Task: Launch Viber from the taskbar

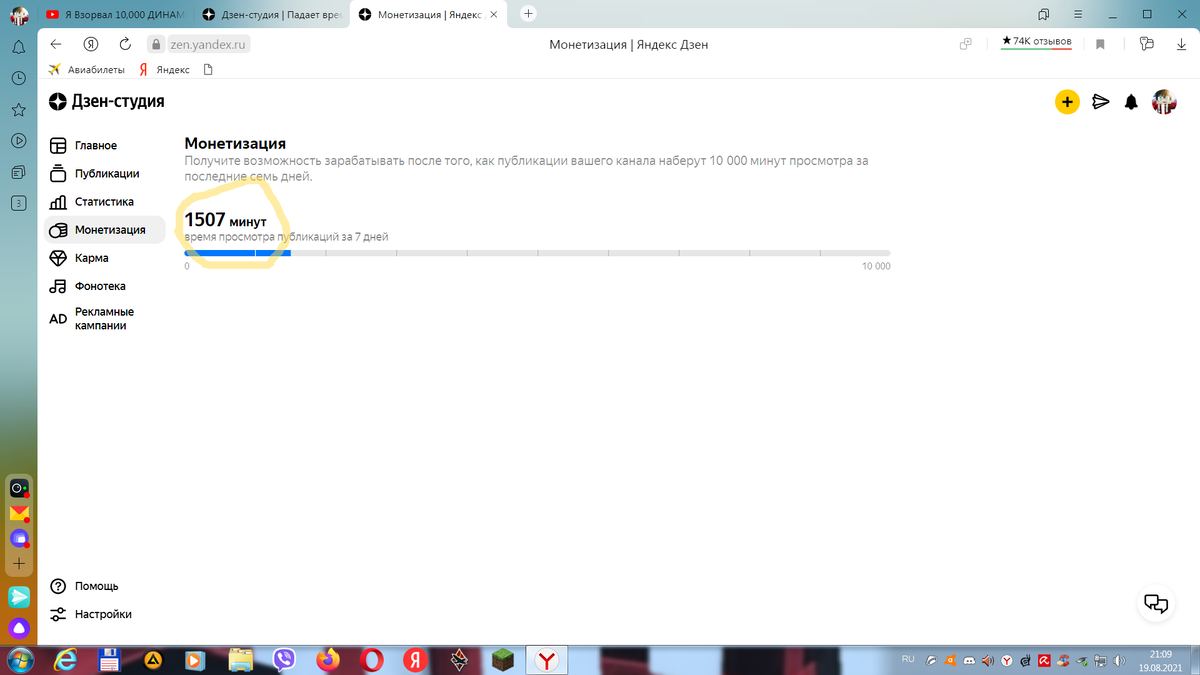Action: coord(284,660)
